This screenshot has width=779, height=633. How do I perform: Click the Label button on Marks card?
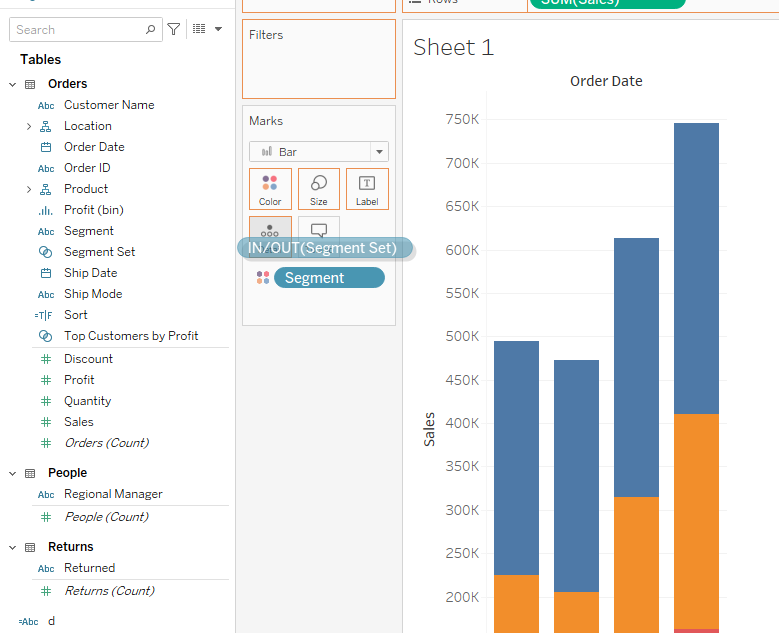pos(367,189)
